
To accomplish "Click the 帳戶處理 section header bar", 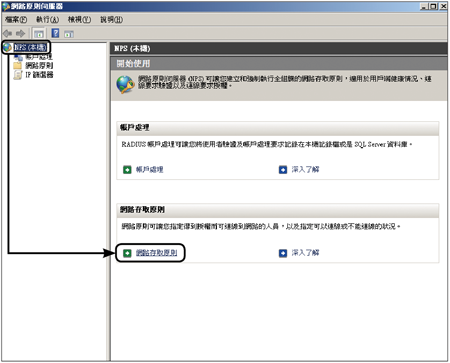I will tap(278, 128).
